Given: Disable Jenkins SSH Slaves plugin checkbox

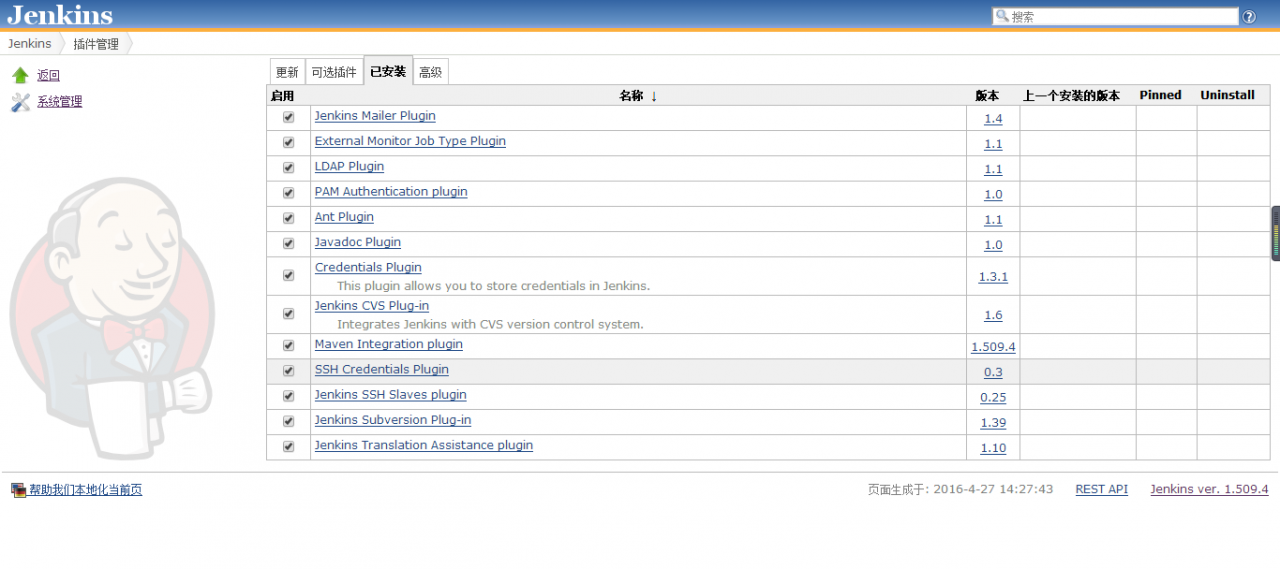Looking at the screenshot, I should (289, 396).
